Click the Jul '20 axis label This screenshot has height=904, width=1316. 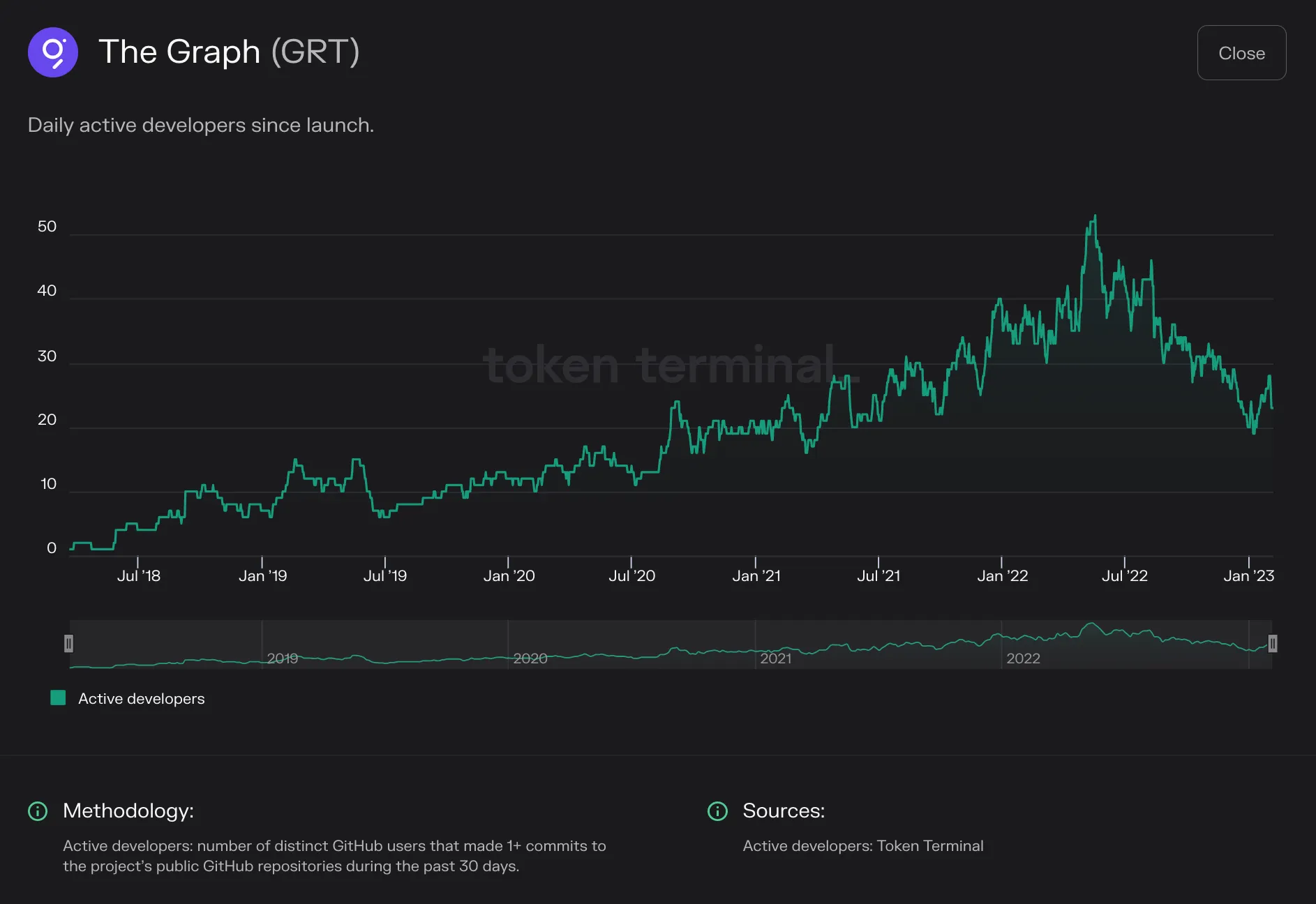pos(631,576)
